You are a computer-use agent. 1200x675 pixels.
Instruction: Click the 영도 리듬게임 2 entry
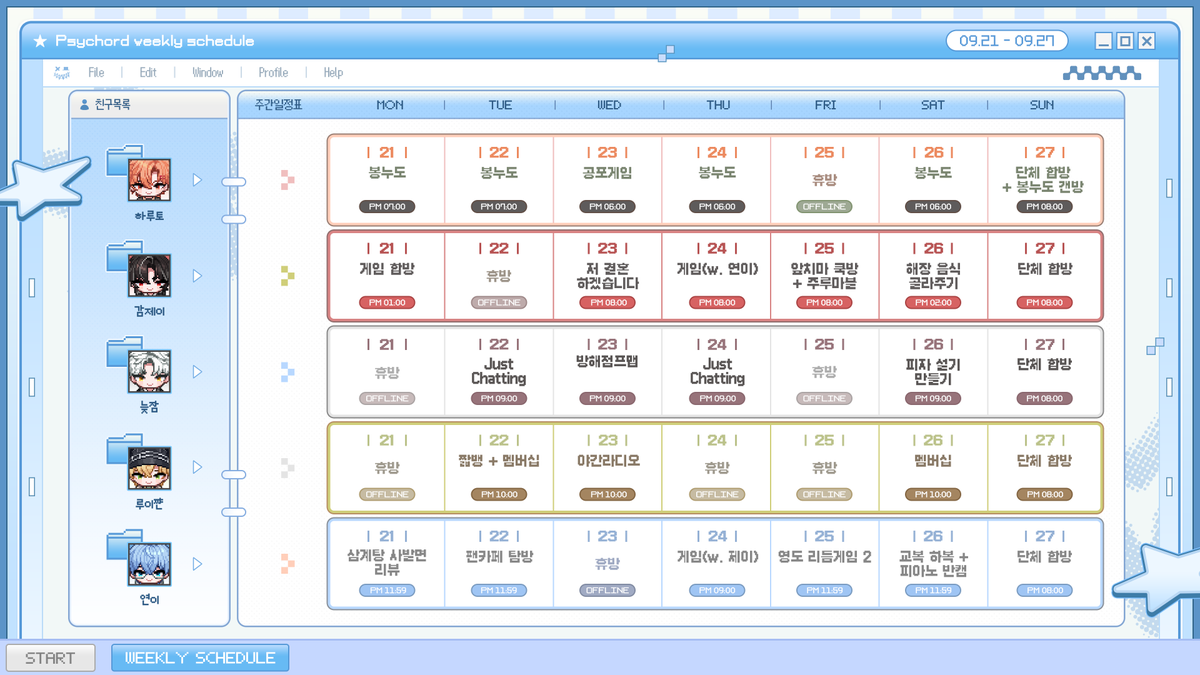pyautogui.click(x=825, y=564)
